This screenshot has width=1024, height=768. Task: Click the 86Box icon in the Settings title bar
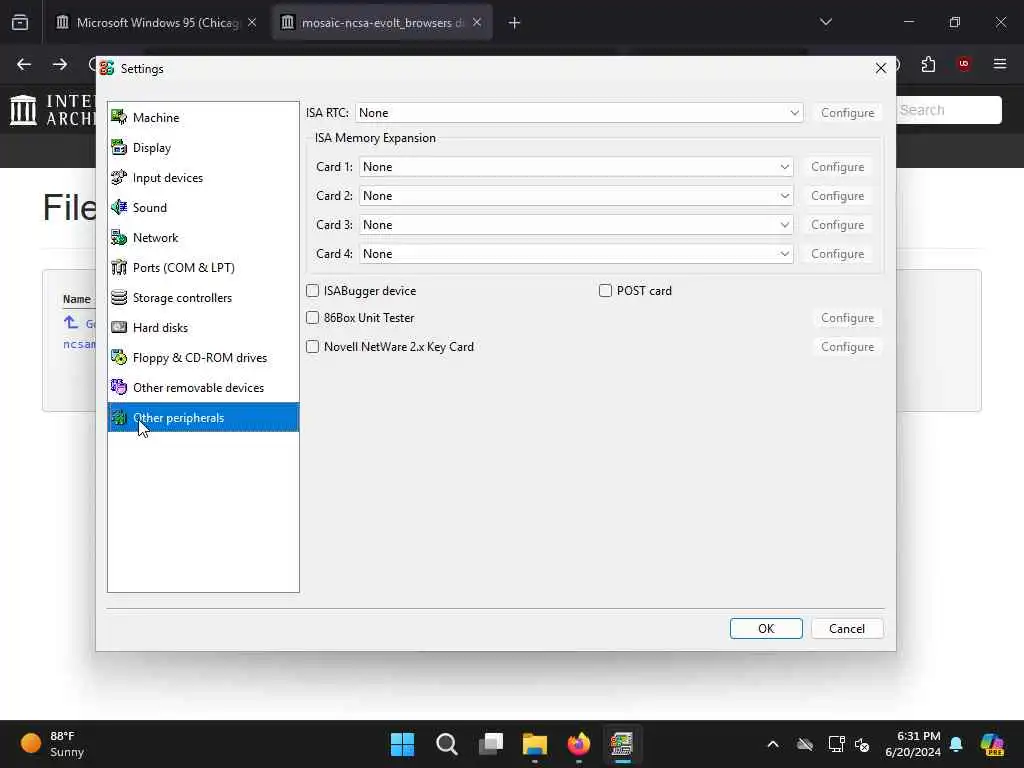click(107, 69)
